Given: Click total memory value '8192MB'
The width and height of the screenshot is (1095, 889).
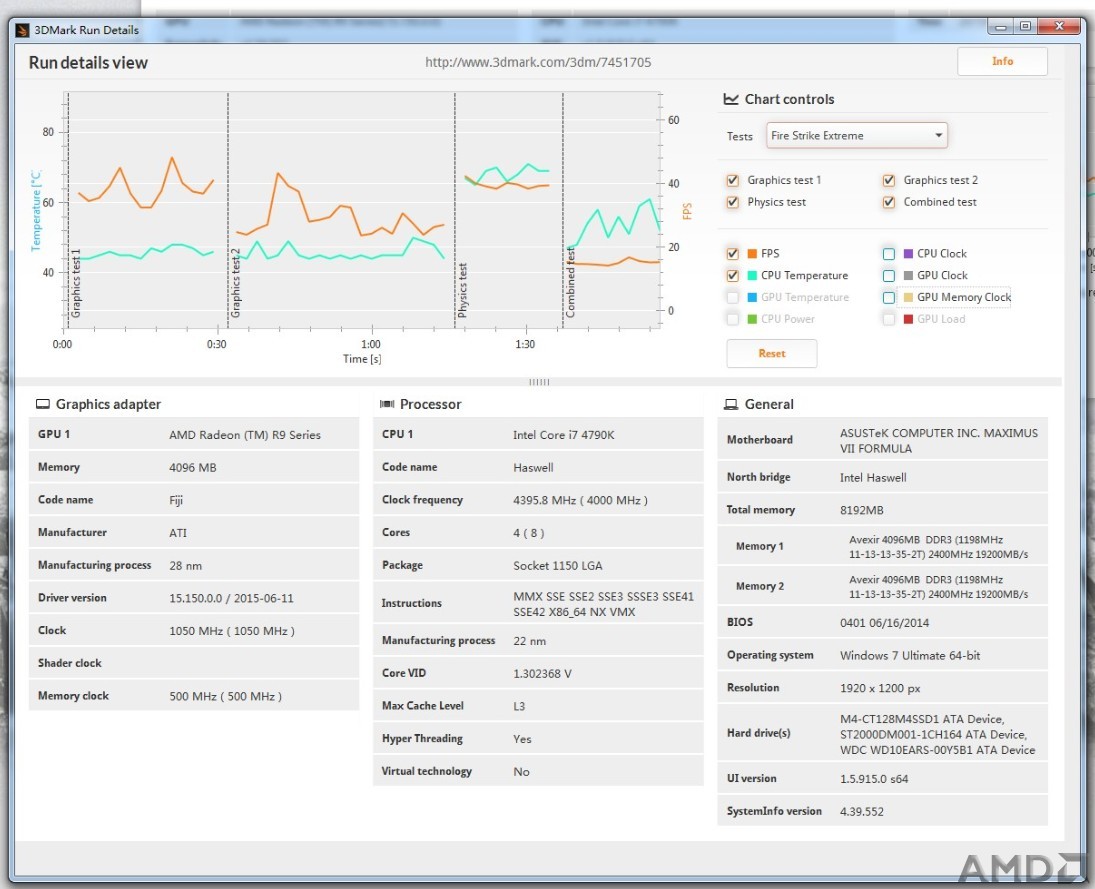Looking at the screenshot, I should point(861,510).
